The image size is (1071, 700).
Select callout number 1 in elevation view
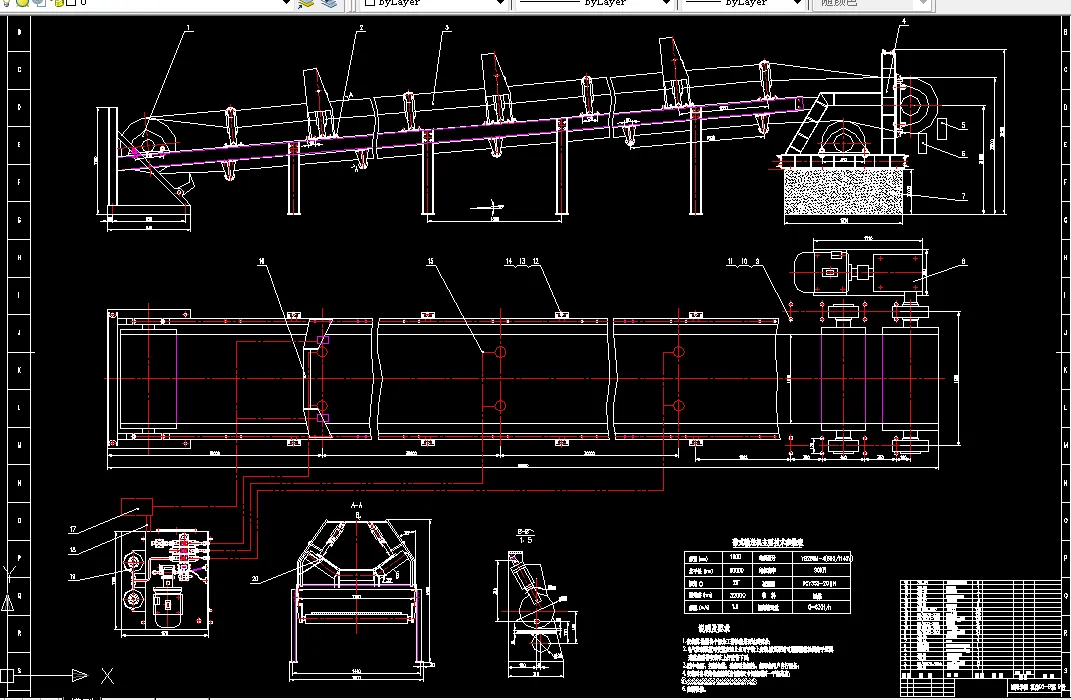189,29
